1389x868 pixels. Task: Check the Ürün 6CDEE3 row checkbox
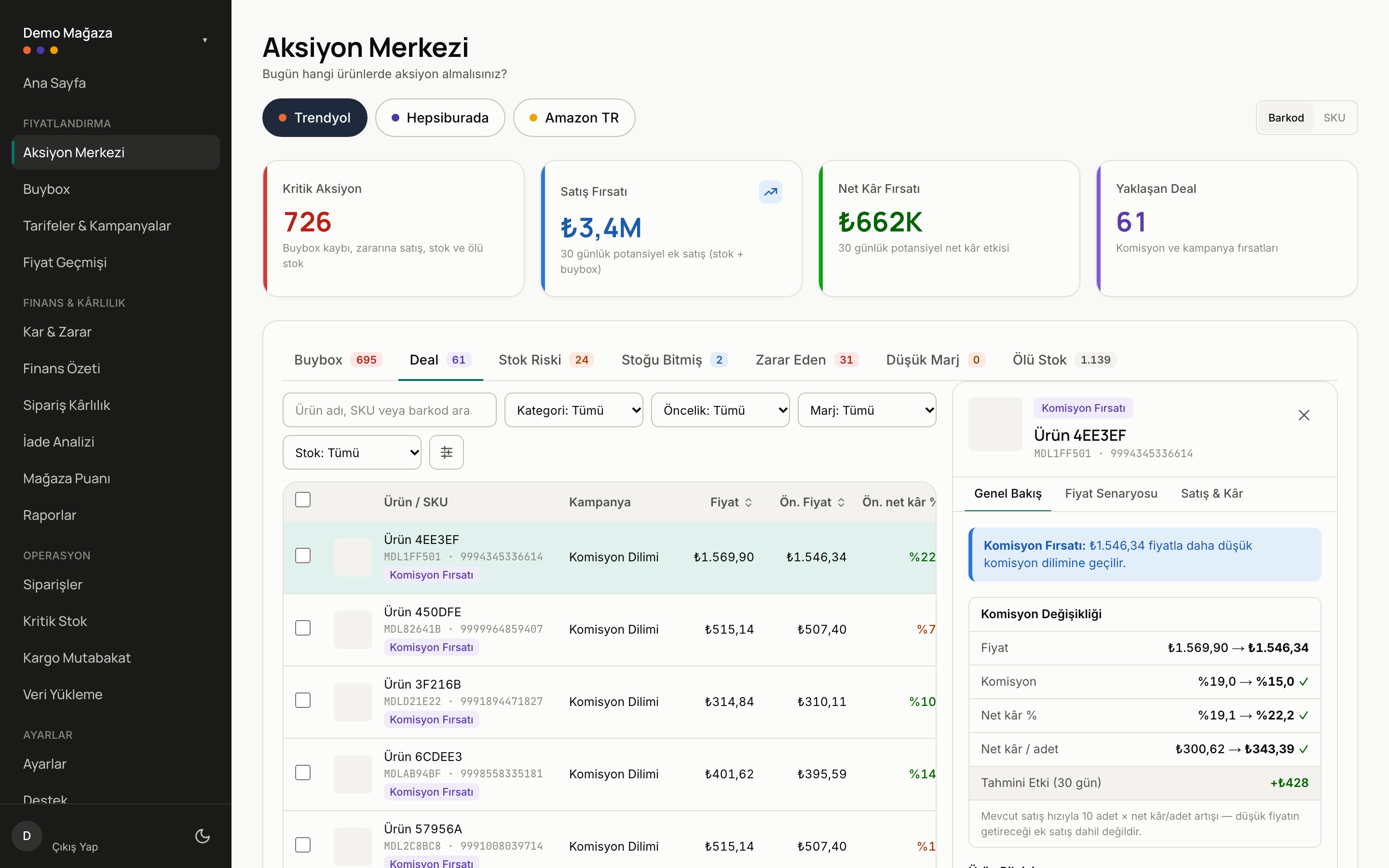point(302,773)
